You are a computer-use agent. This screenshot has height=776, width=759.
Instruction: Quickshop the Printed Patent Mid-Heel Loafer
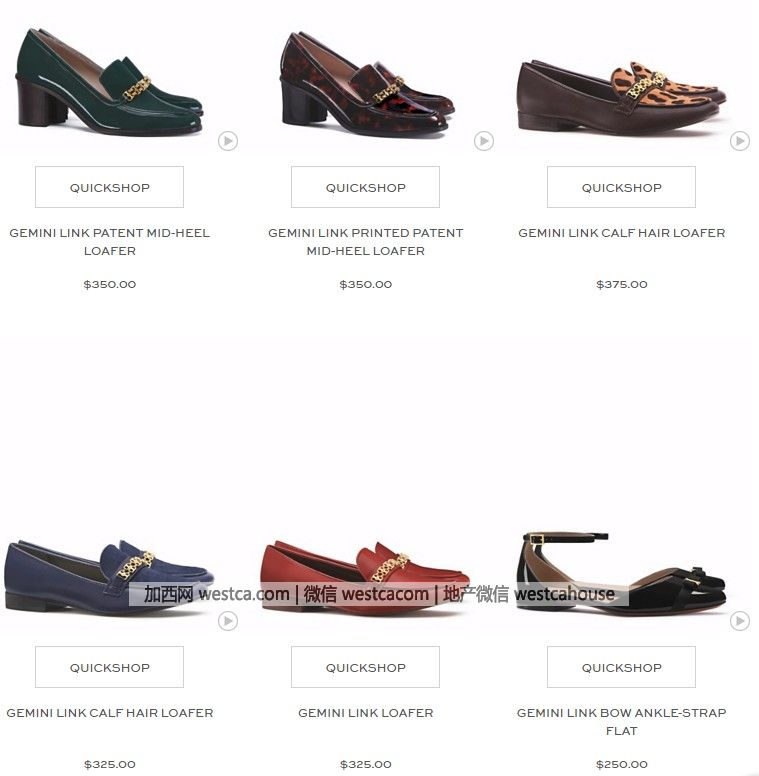point(365,187)
